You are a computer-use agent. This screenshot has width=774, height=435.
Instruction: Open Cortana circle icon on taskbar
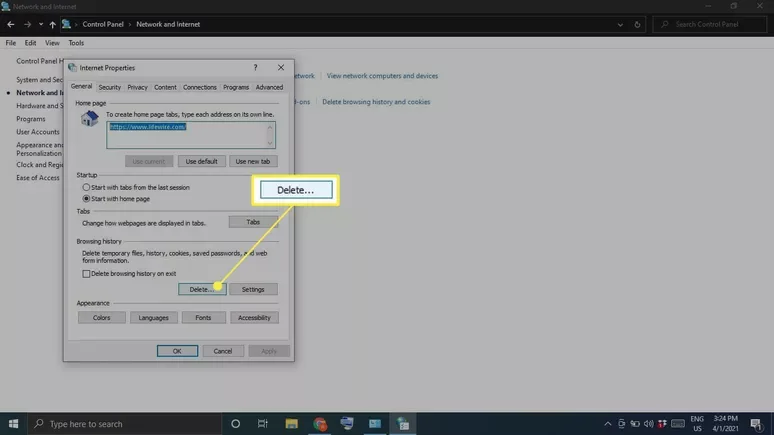[x=235, y=424]
